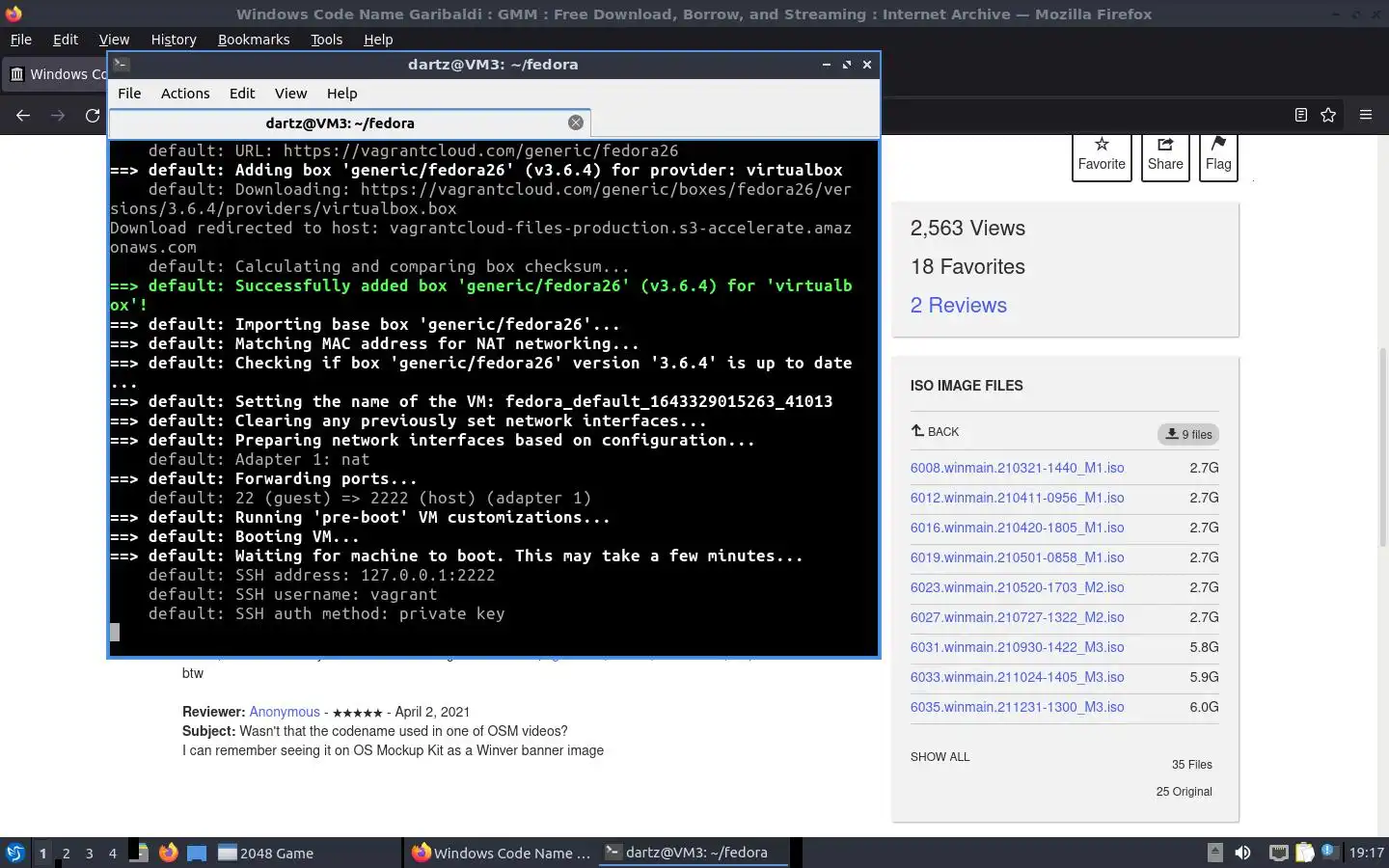The image size is (1389, 868).
Task: Select the Windows Co Firefox browser tab
Action: [56, 74]
